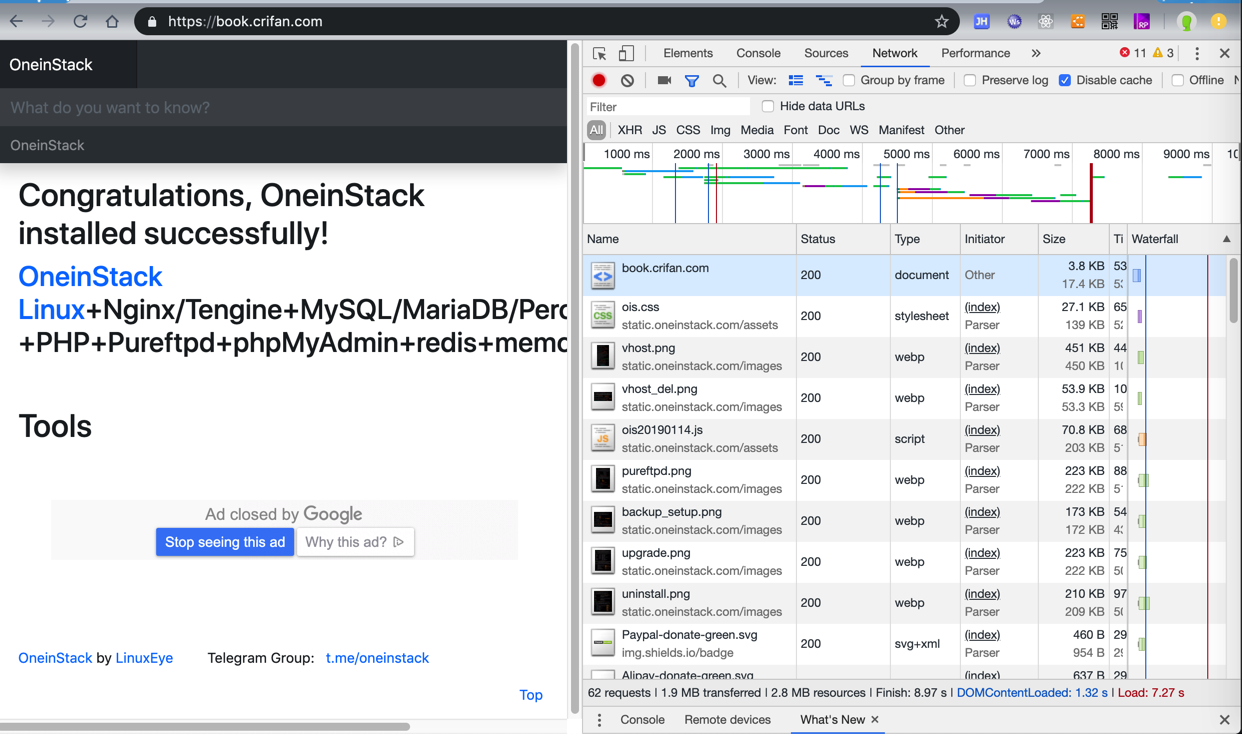Open the LinuxEye link
Viewport: 1242px width, 734px height.
[144, 658]
